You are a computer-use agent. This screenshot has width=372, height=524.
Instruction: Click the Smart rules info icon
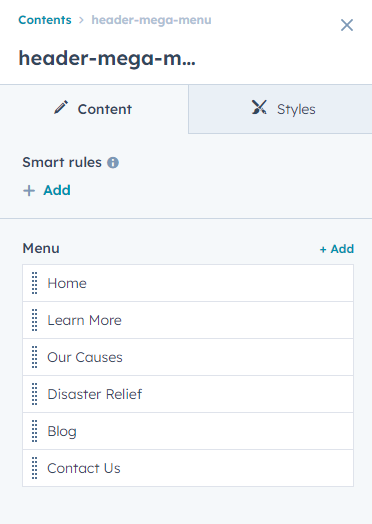coord(113,163)
